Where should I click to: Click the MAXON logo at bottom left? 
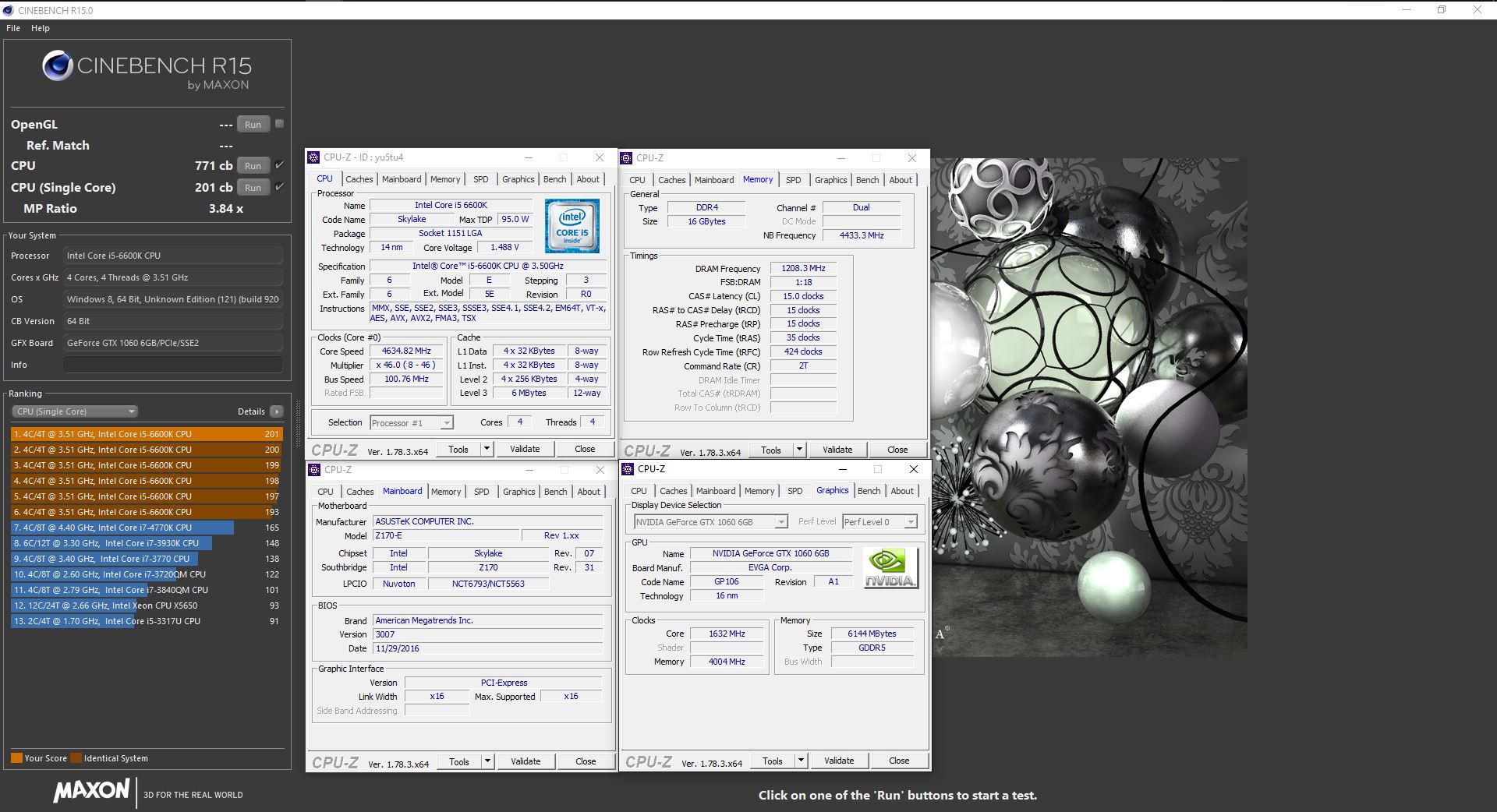(x=91, y=791)
